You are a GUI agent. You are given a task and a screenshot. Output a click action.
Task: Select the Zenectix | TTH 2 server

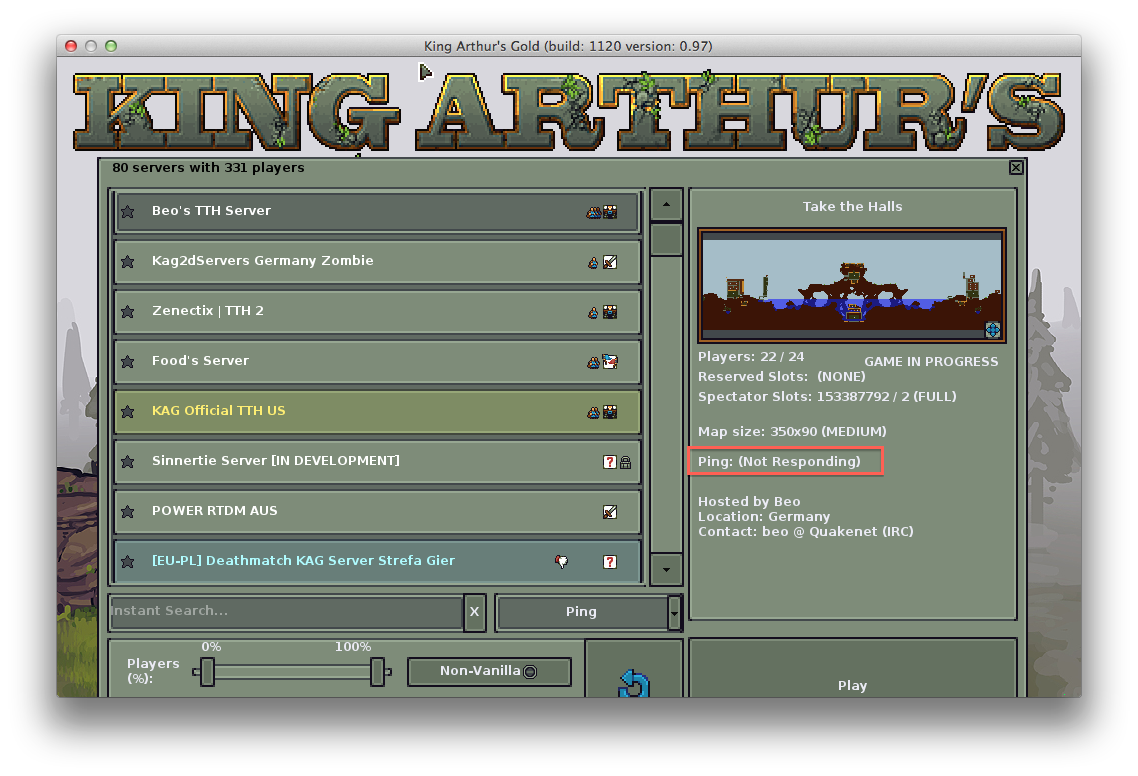(x=377, y=312)
